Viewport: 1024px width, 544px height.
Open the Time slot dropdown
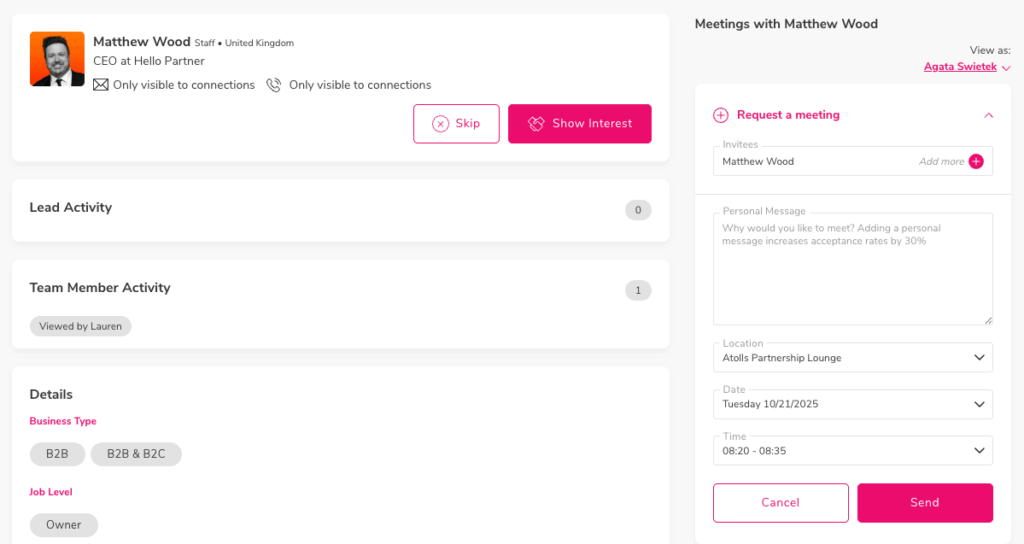pos(852,451)
